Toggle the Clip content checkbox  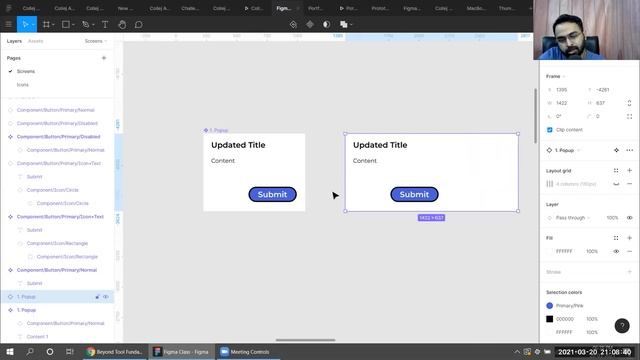click(550, 130)
